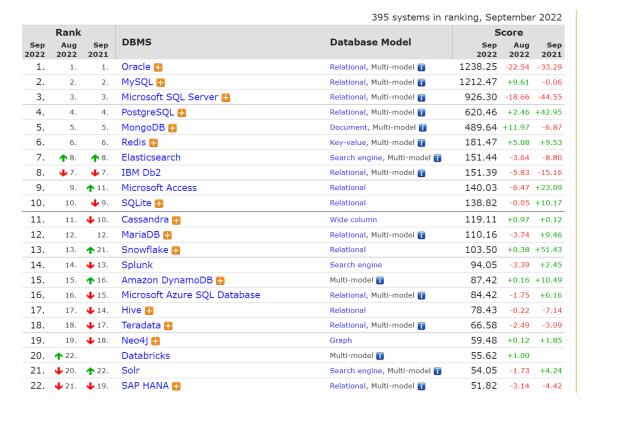Open the Solr link
Viewport: 627px width, 421px height.
131,371
